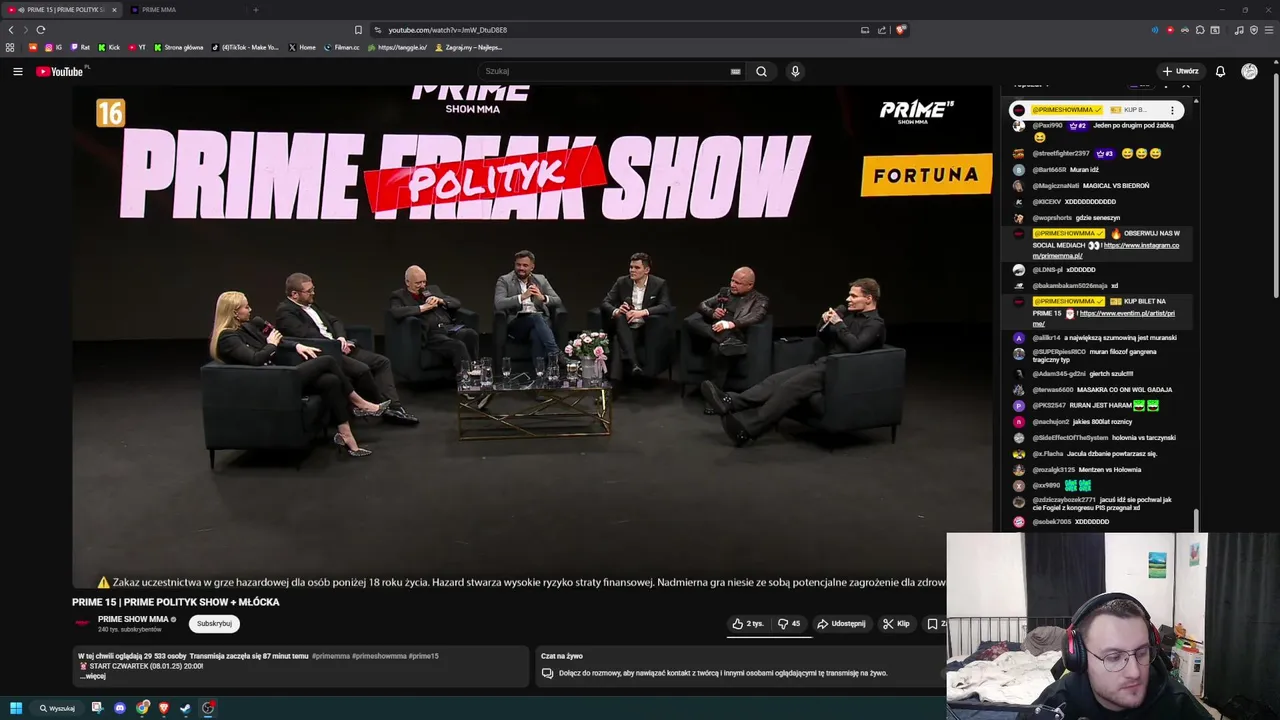
Task: Open pinned chat message options menu
Action: tap(1172, 110)
